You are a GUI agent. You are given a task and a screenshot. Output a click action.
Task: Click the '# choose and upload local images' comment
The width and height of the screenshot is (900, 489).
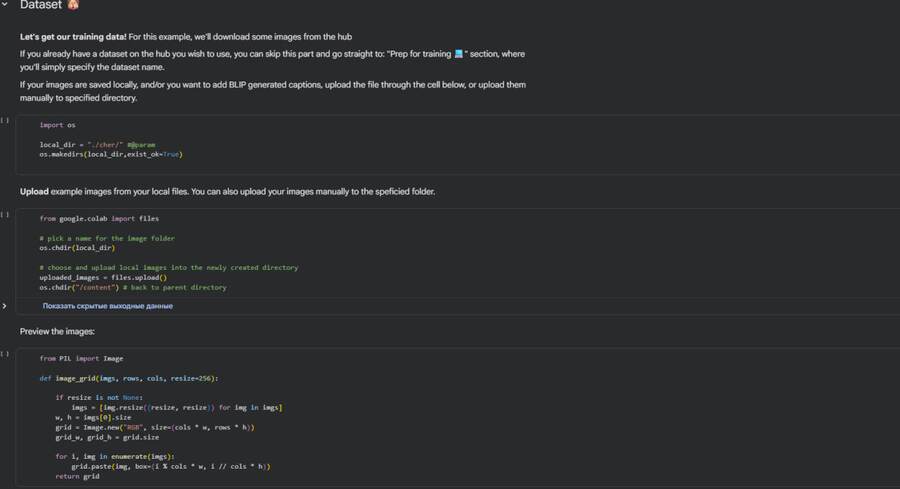pyautogui.click(x=169, y=267)
